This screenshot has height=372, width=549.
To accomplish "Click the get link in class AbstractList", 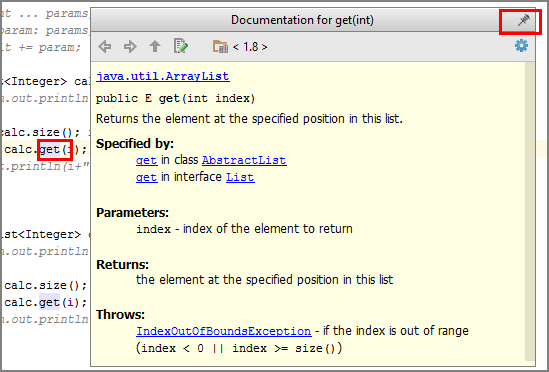I will (146, 160).
